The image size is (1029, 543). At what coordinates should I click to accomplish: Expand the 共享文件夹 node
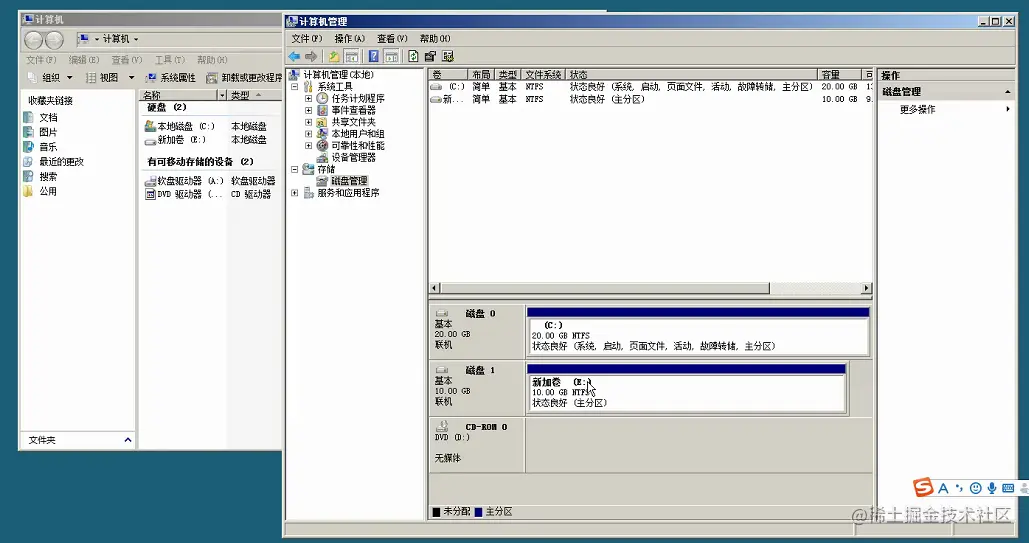pos(308,122)
